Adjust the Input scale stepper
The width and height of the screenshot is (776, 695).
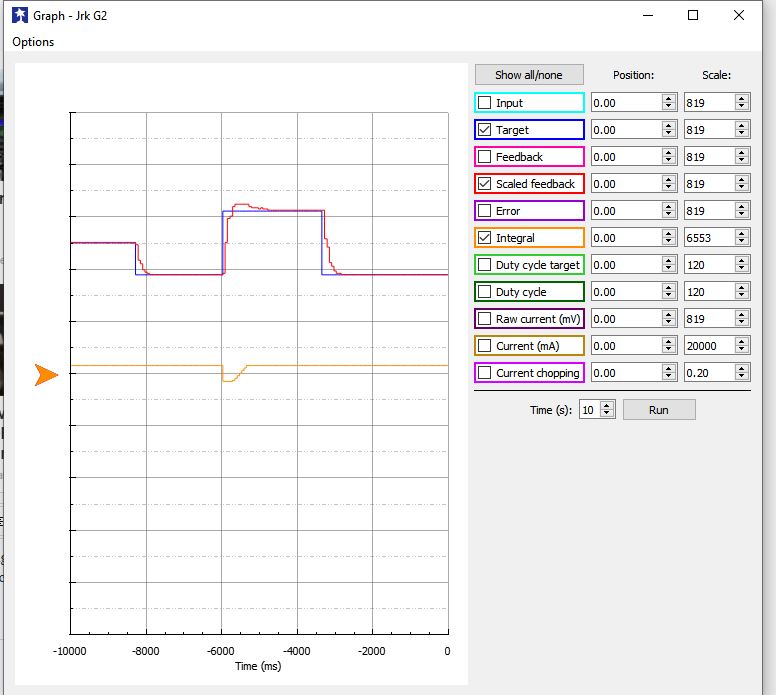click(741, 102)
